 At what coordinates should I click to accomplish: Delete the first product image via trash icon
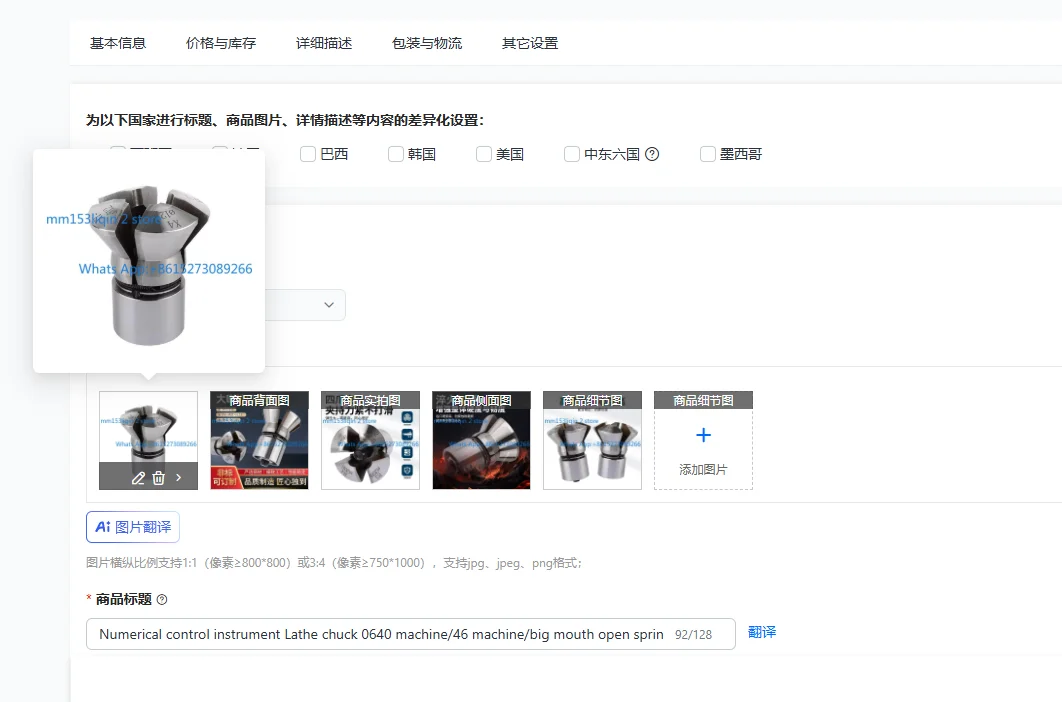[158, 478]
